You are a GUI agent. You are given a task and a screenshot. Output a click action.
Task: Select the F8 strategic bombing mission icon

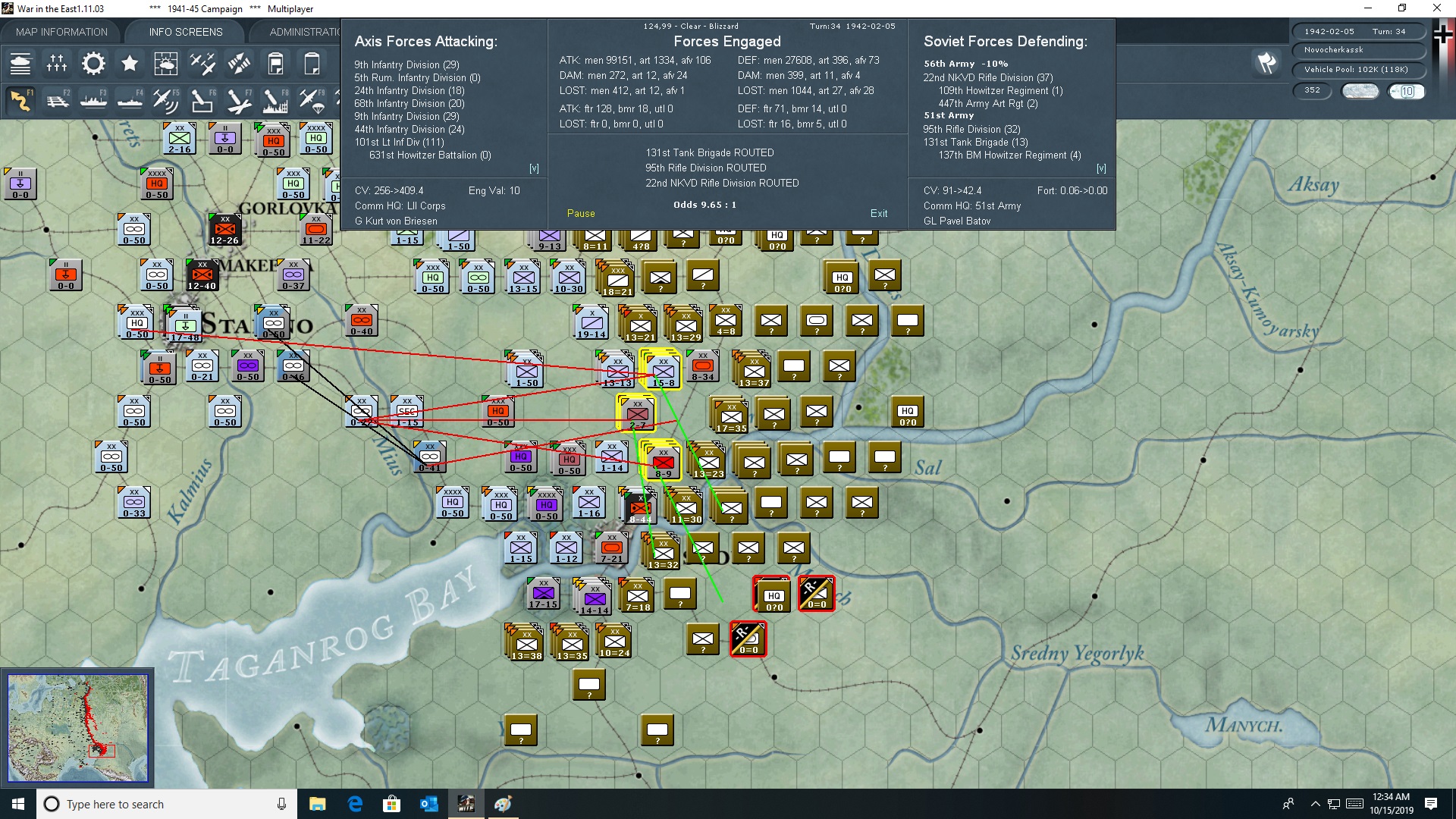(x=275, y=101)
